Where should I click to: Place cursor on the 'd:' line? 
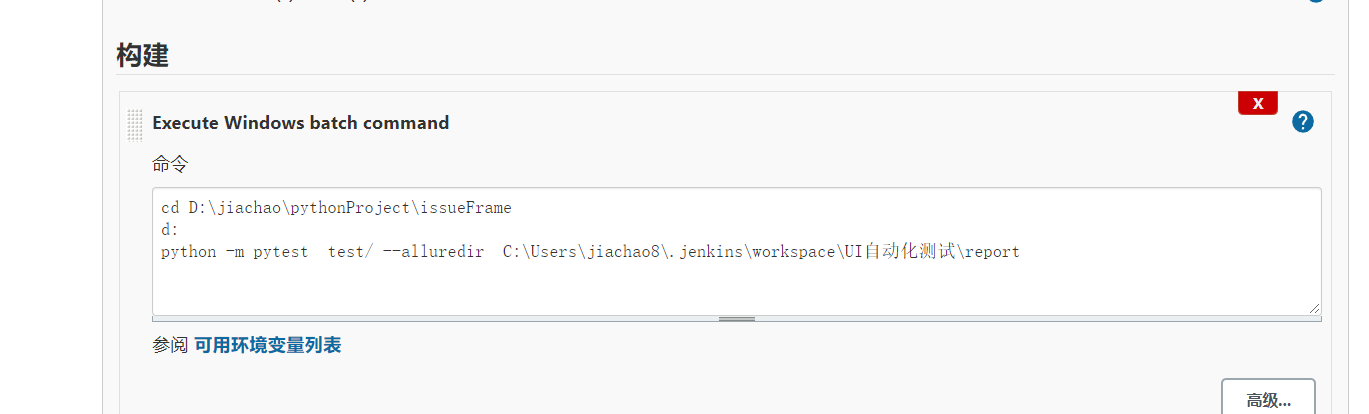coord(170,230)
